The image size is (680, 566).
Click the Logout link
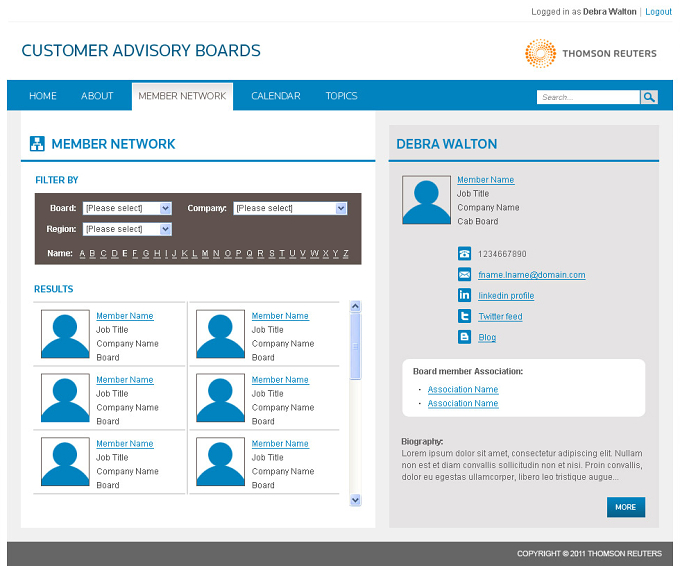(658, 12)
